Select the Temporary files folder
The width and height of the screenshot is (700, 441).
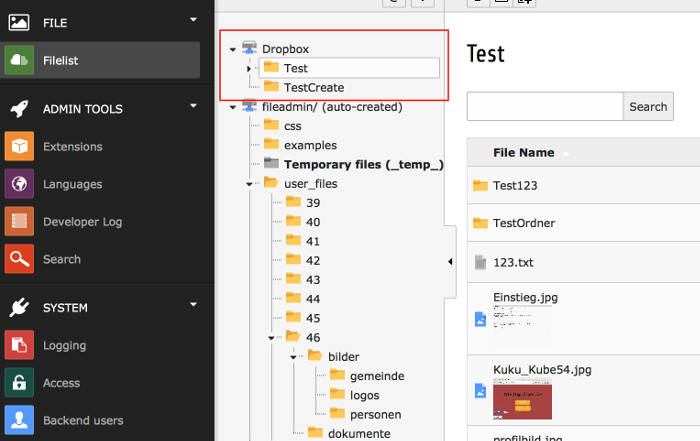click(363, 164)
